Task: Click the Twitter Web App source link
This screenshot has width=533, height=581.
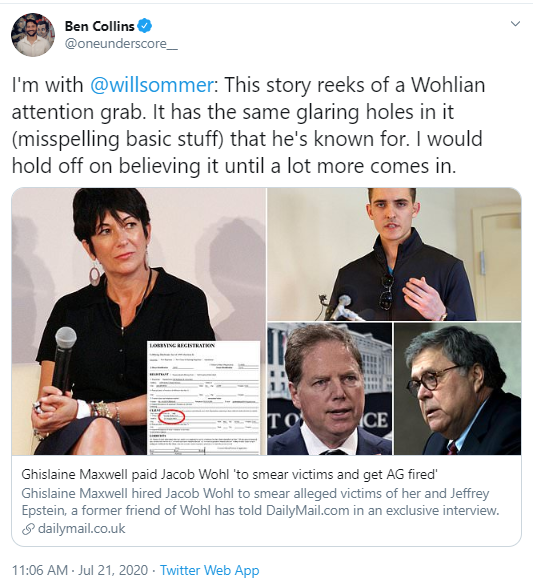Action: 209,570
